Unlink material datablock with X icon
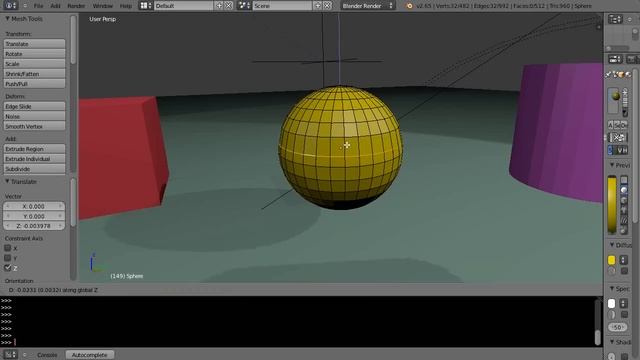Viewport: 640px width, 360px height. (617, 138)
